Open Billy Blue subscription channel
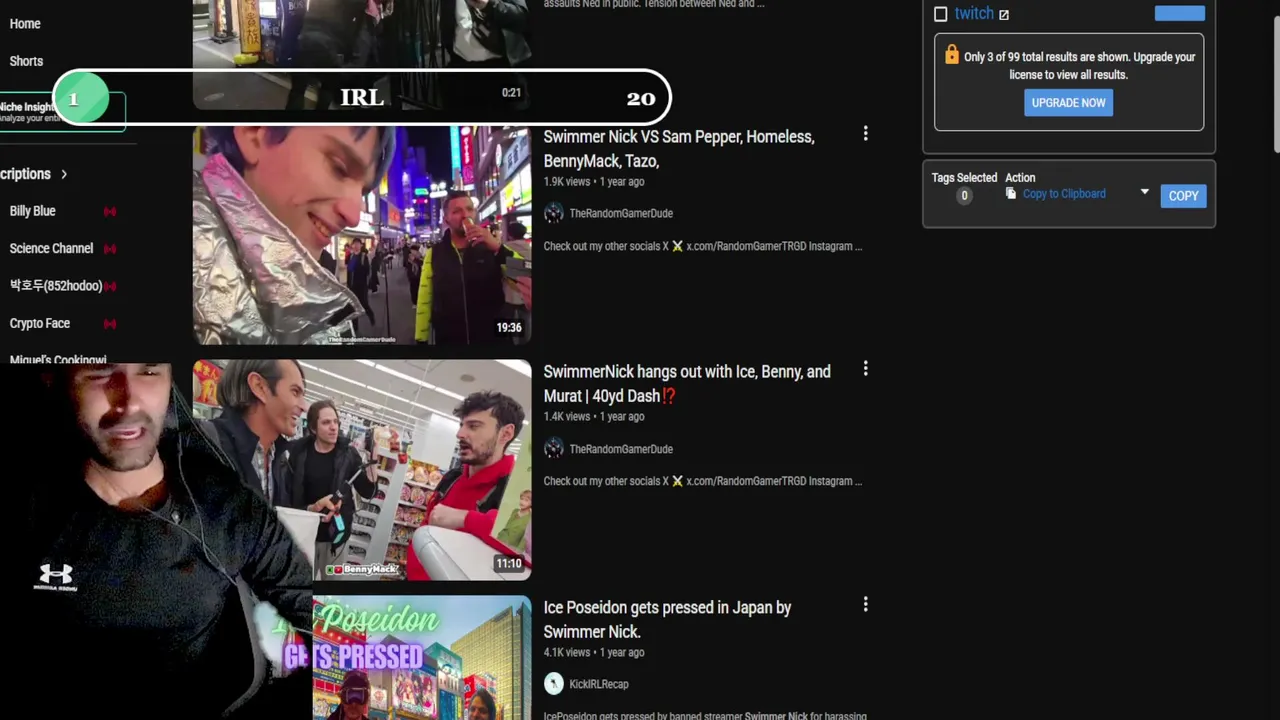 pyautogui.click(x=33, y=211)
